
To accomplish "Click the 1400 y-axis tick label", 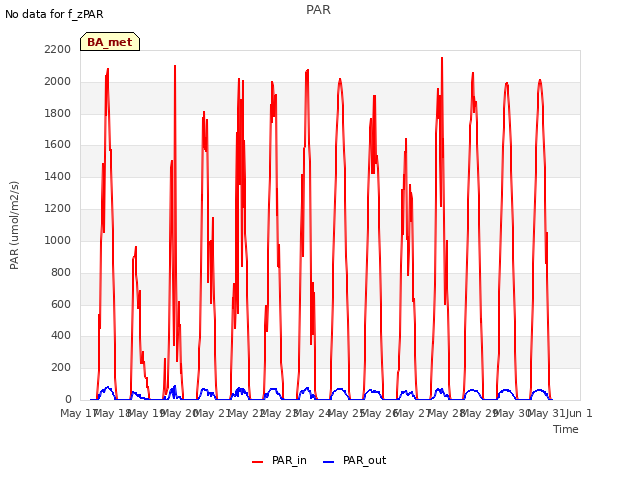I will [x=58, y=176].
